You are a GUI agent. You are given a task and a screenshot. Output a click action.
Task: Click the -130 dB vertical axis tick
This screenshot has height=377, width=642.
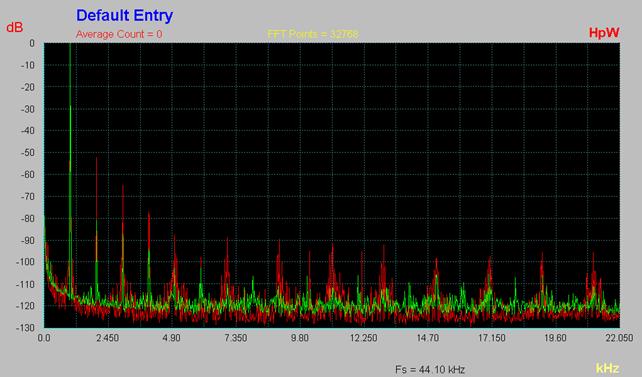pos(25,327)
